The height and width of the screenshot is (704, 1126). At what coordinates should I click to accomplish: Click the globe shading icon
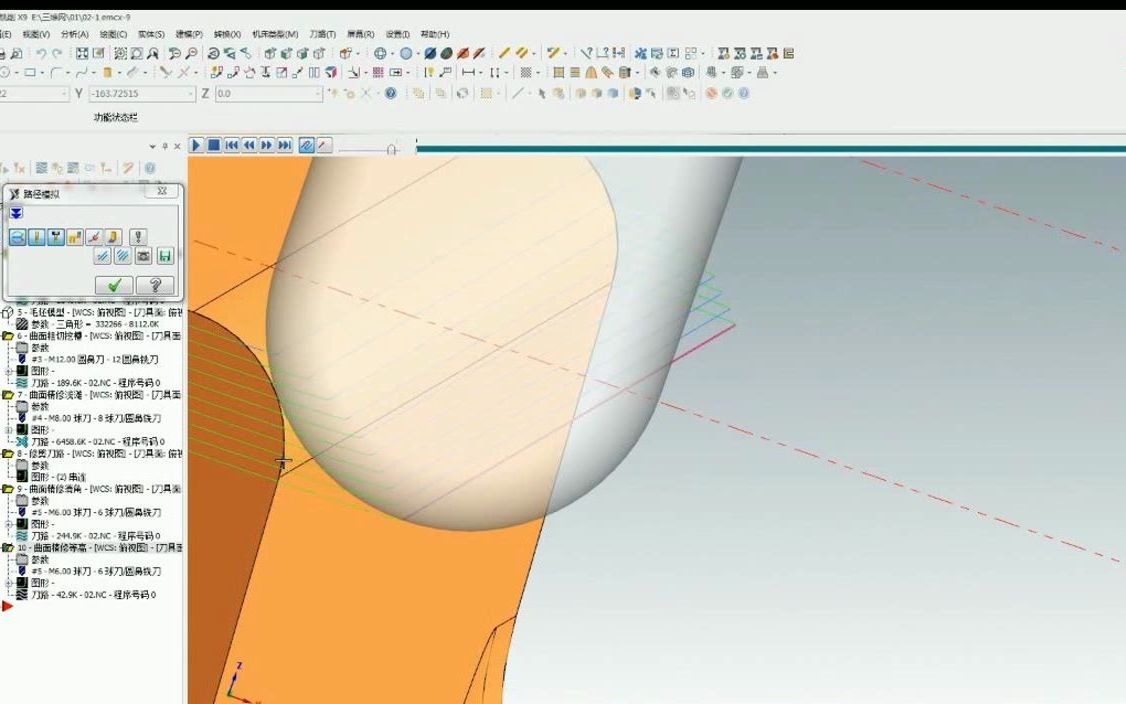click(x=381, y=53)
